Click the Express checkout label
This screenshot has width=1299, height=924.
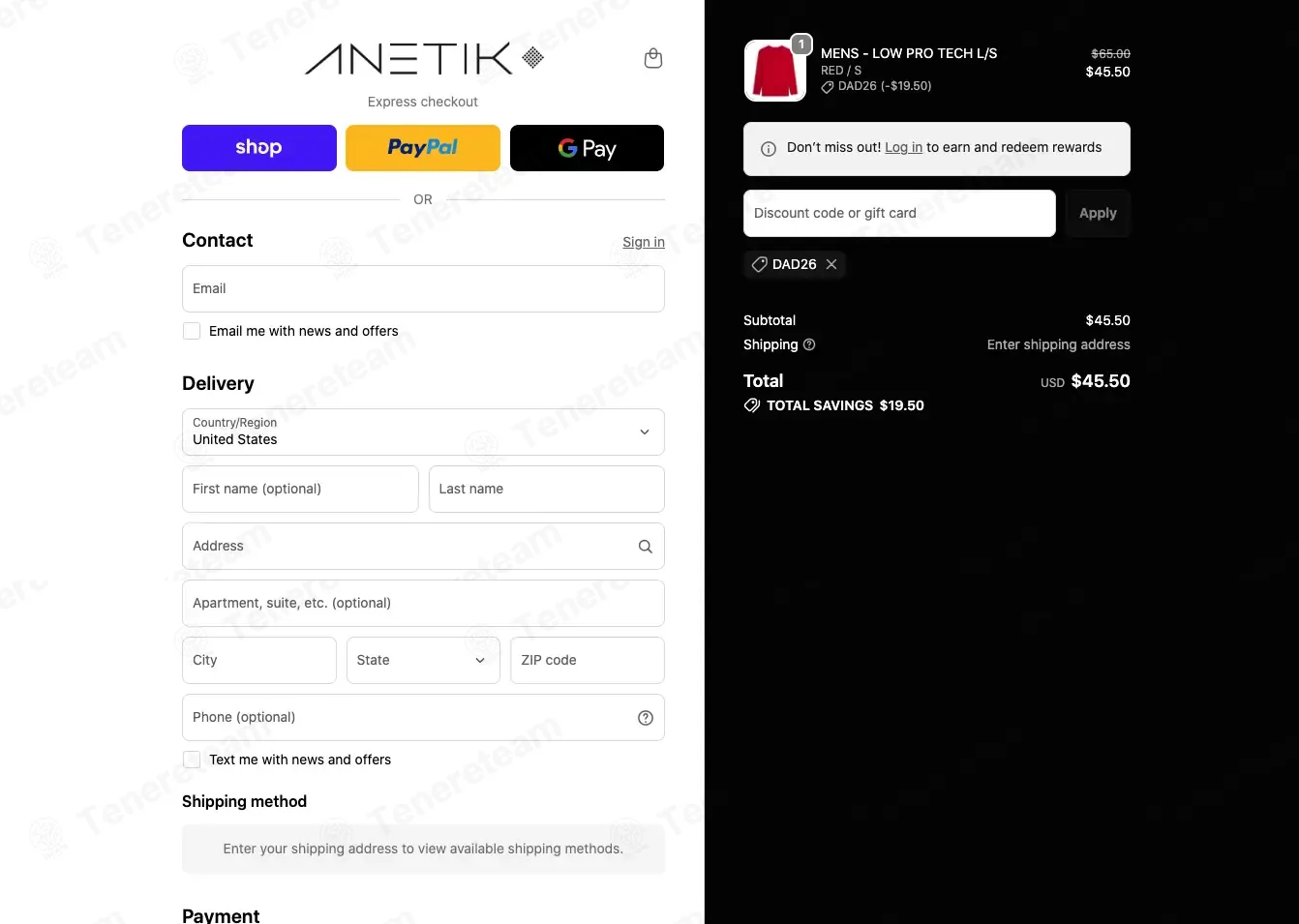(423, 102)
